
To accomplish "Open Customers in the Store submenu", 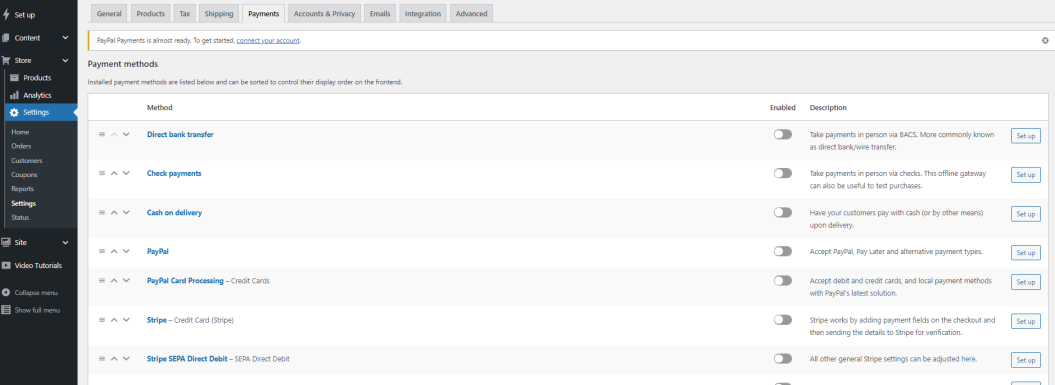I will (x=27, y=160).
